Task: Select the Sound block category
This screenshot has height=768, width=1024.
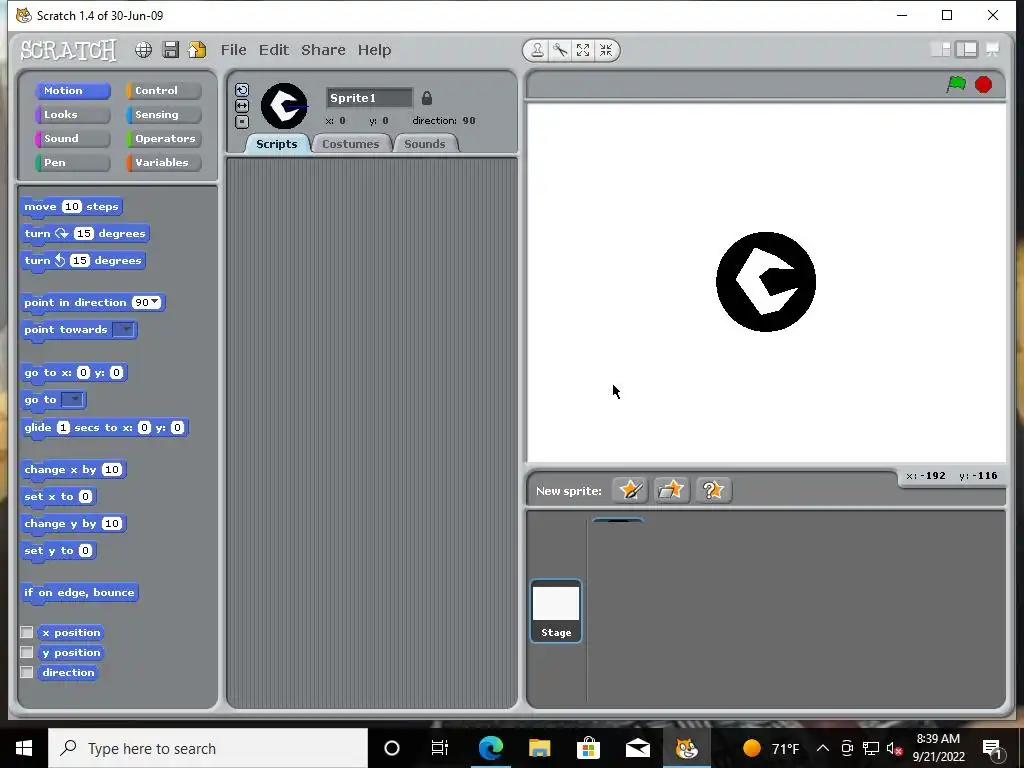Action: (x=72, y=138)
